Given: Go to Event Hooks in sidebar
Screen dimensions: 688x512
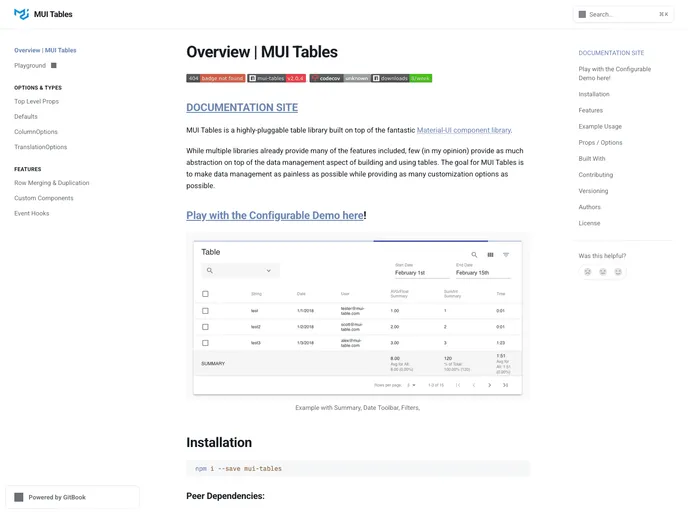Looking at the screenshot, I should [31, 213].
